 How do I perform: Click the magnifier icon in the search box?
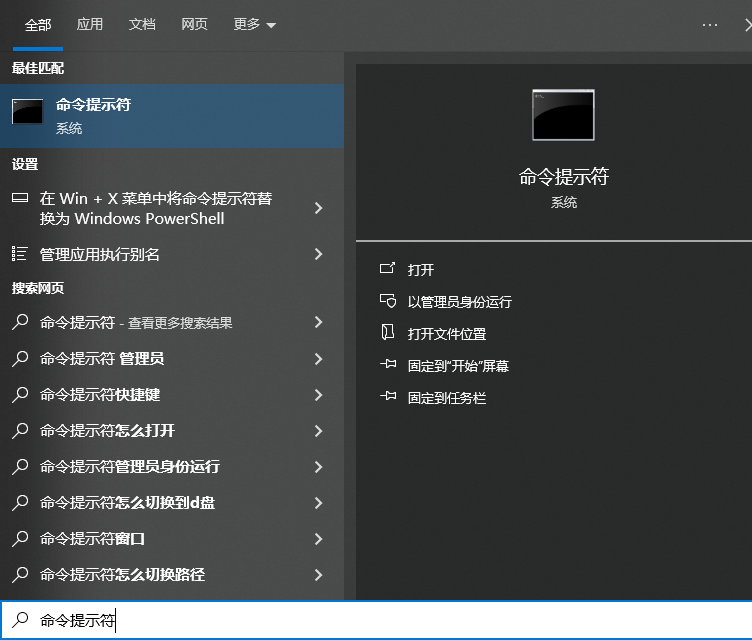pos(20,619)
